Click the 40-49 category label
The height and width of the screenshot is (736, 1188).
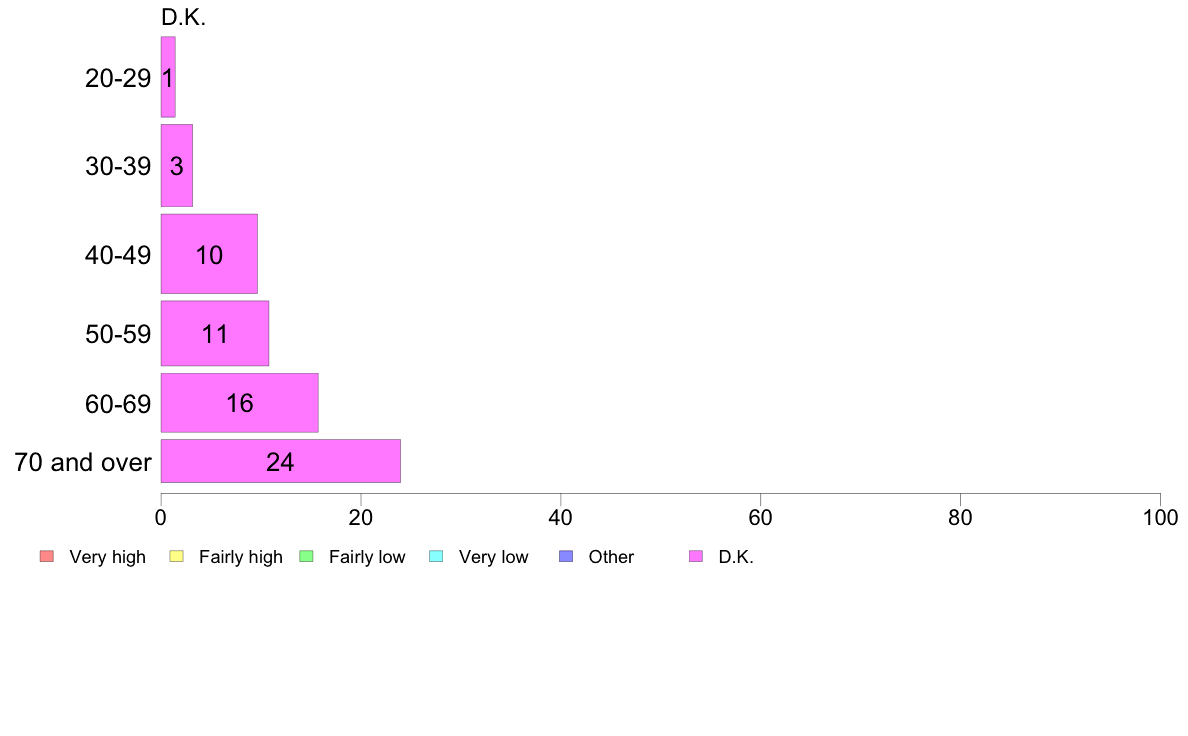point(118,255)
